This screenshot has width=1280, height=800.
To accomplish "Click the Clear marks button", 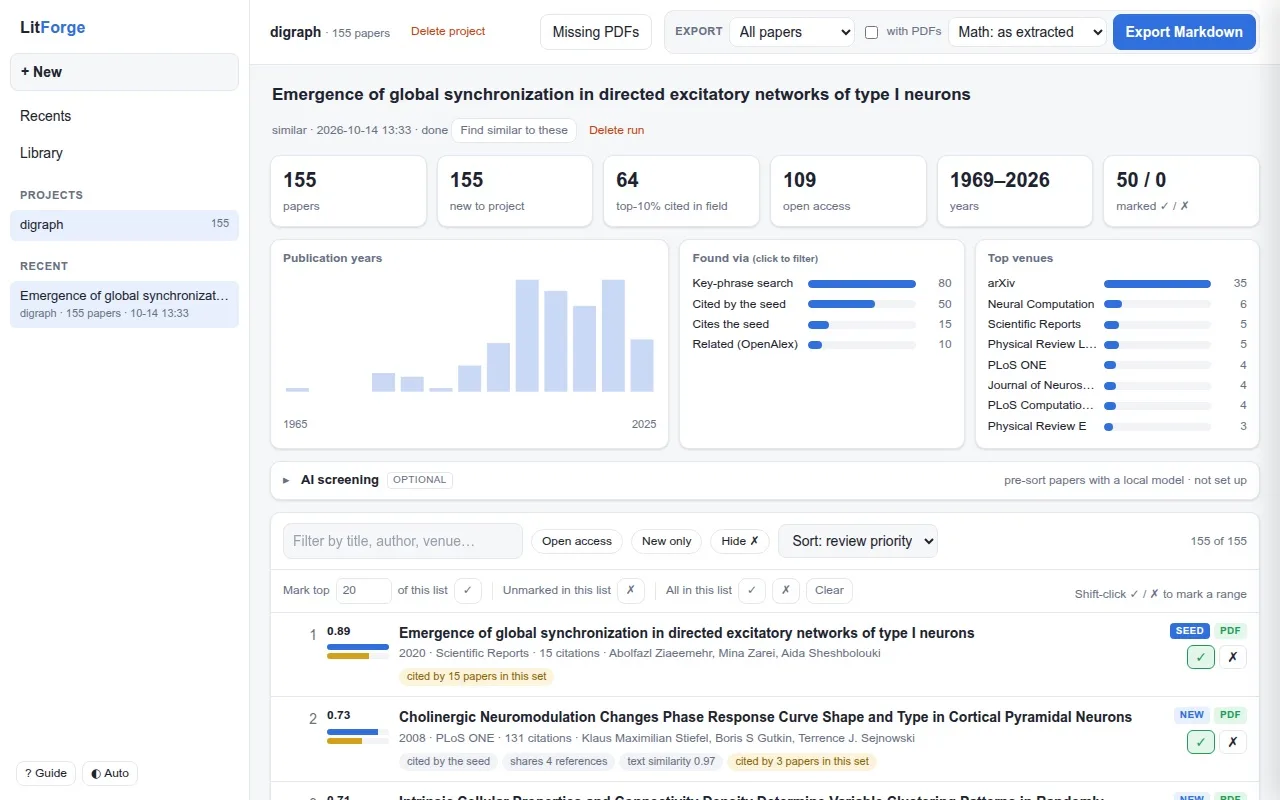I will (829, 590).
